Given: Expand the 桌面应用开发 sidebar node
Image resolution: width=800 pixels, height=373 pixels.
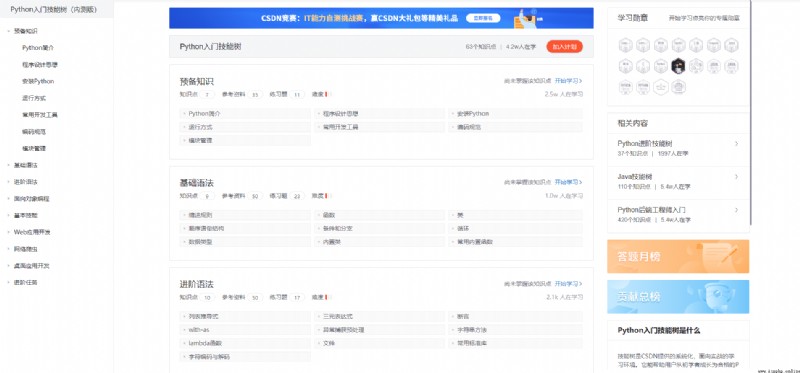Looking at the screenshot, I should point(9,266).
